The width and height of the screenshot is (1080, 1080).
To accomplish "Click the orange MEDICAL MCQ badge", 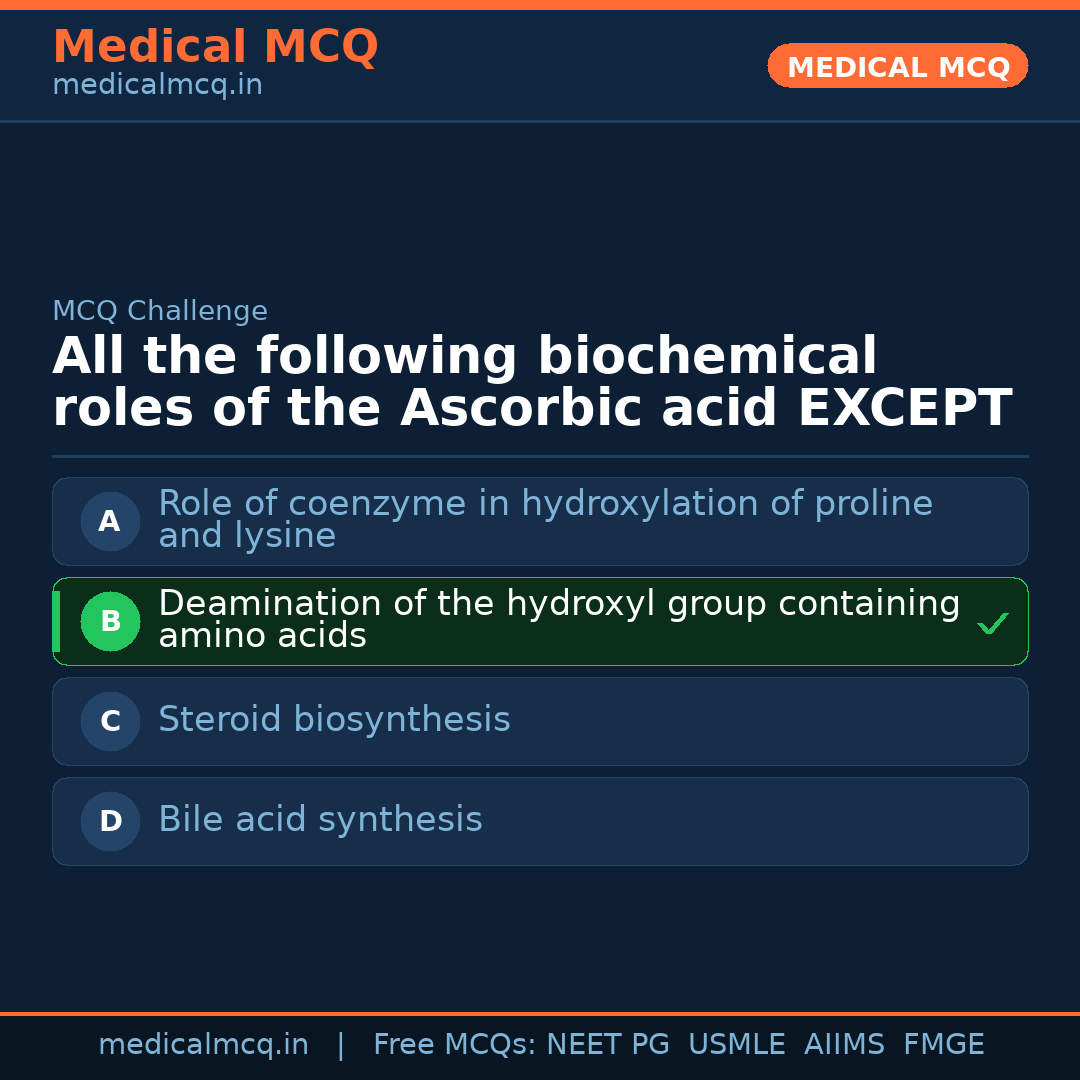I will coord(897,67).
